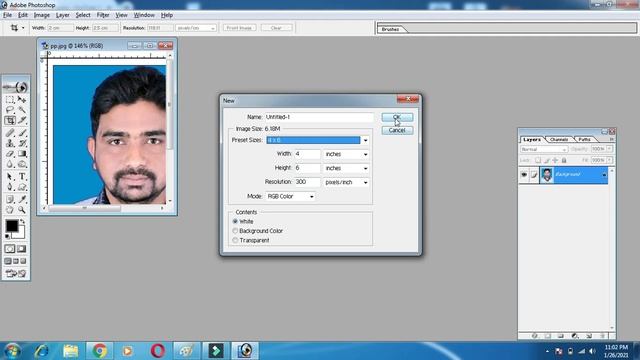The image size is (640, 360).
Task: Open the File menu
Action: [7, 15]
